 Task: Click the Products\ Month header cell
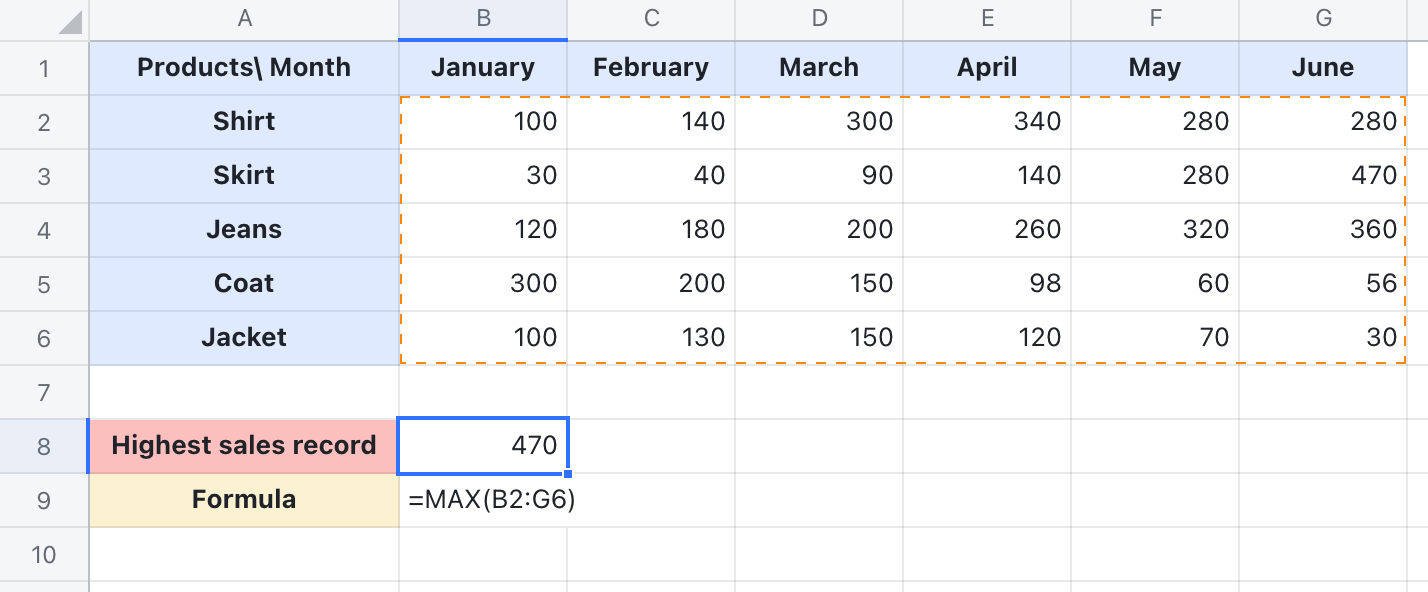click(x=243, y=67)
